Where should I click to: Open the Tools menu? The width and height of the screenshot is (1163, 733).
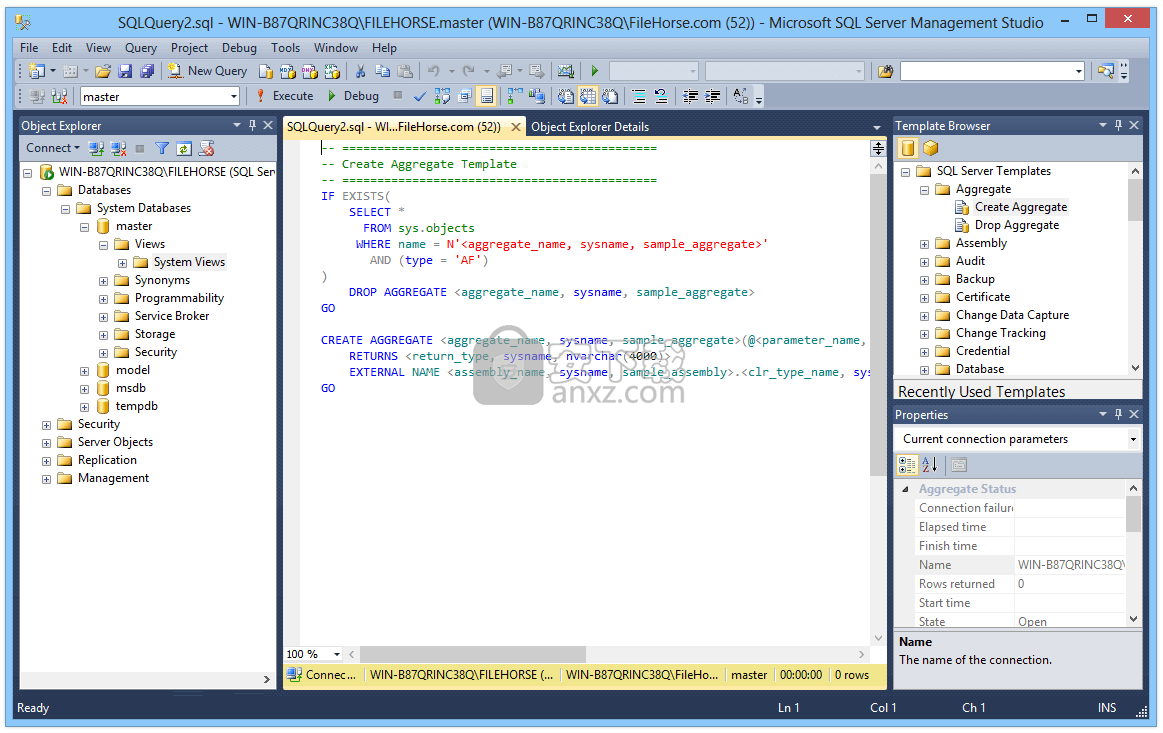tap(285, 47)
